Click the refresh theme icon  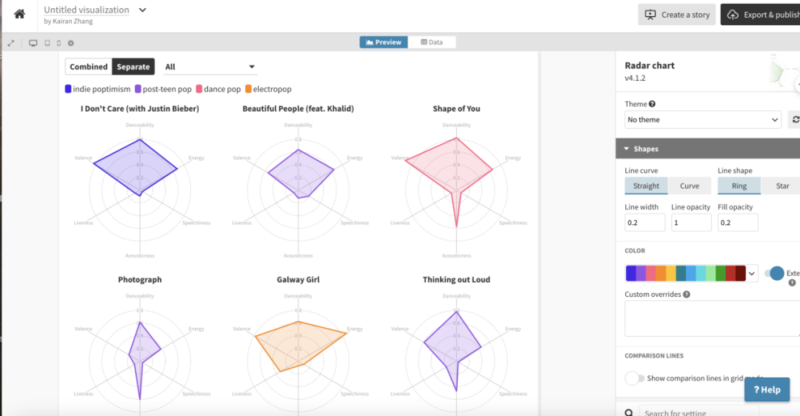pos(794,119)
